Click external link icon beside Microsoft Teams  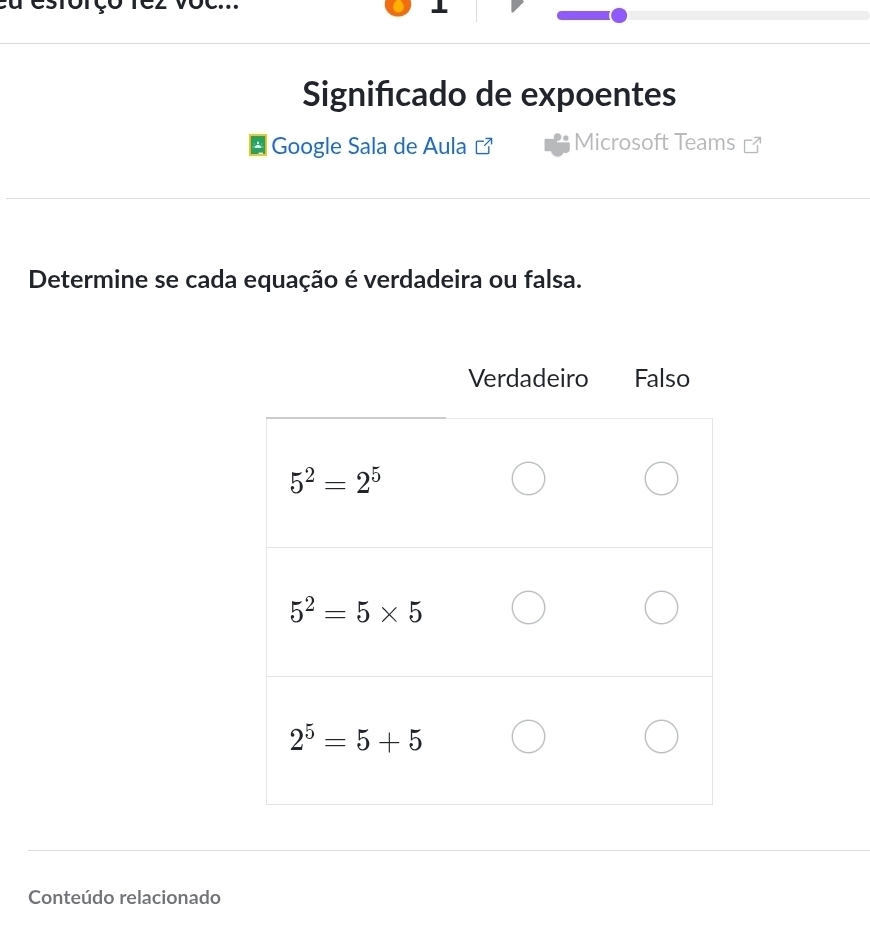tap(753, 145)
